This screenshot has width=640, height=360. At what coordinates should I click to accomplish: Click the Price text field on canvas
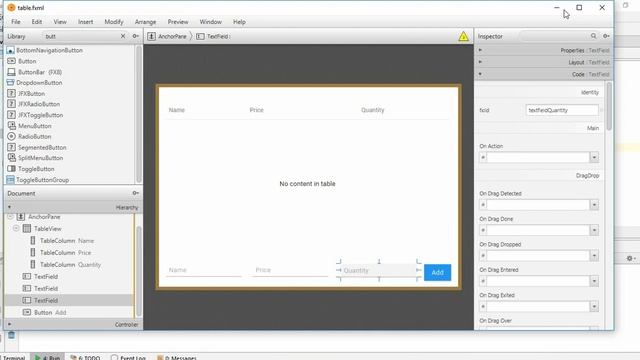290,270
